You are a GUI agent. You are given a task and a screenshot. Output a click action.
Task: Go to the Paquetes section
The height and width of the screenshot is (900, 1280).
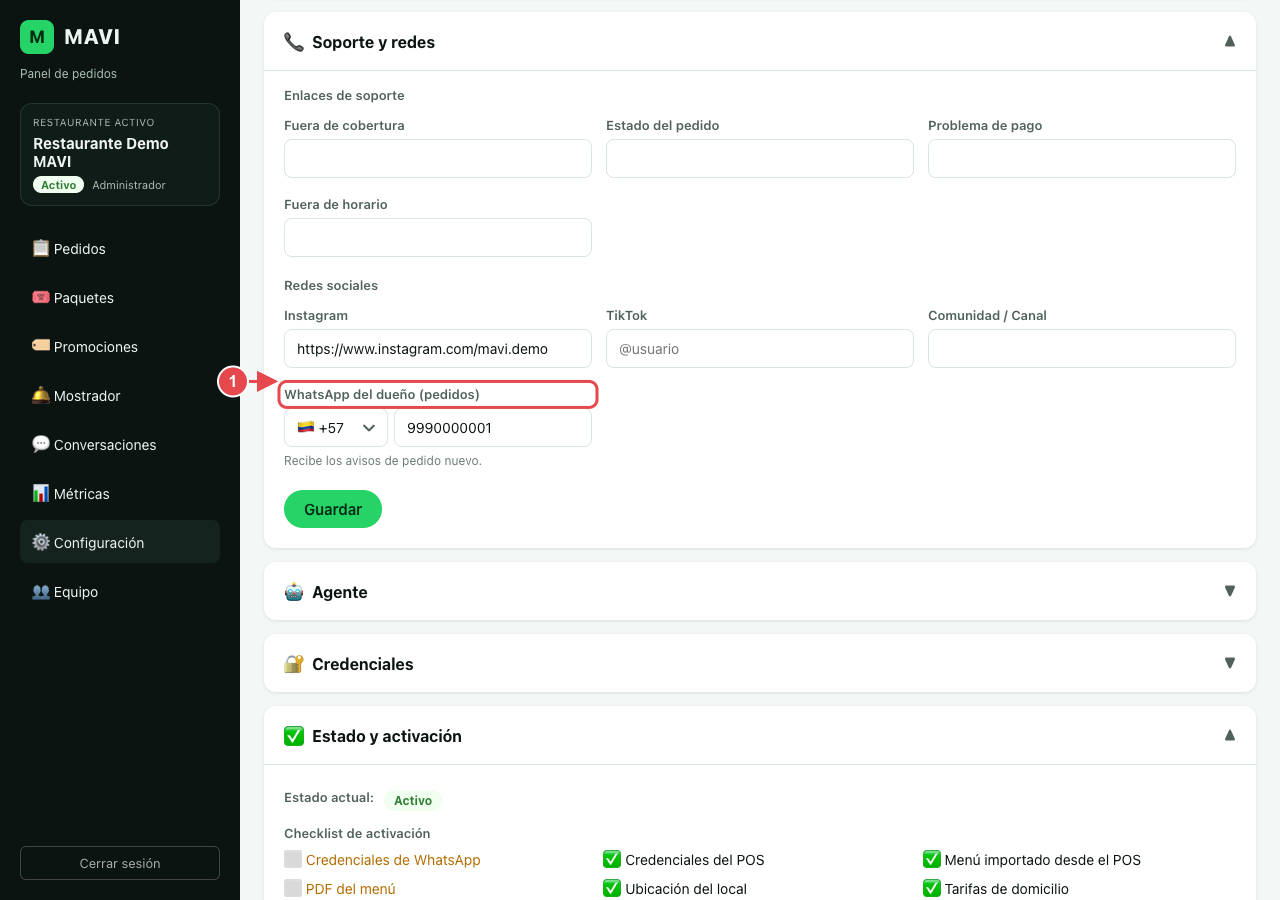pos(120,297)
